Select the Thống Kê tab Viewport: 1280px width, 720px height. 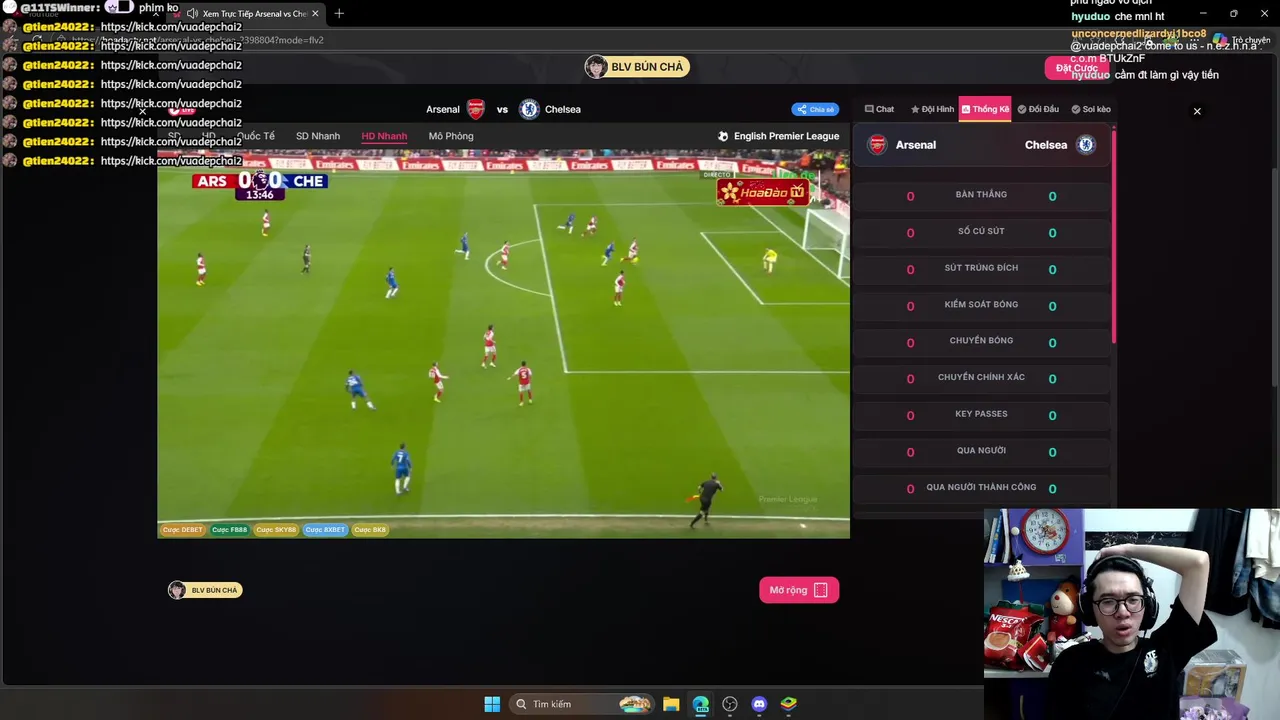pos(985,109)
